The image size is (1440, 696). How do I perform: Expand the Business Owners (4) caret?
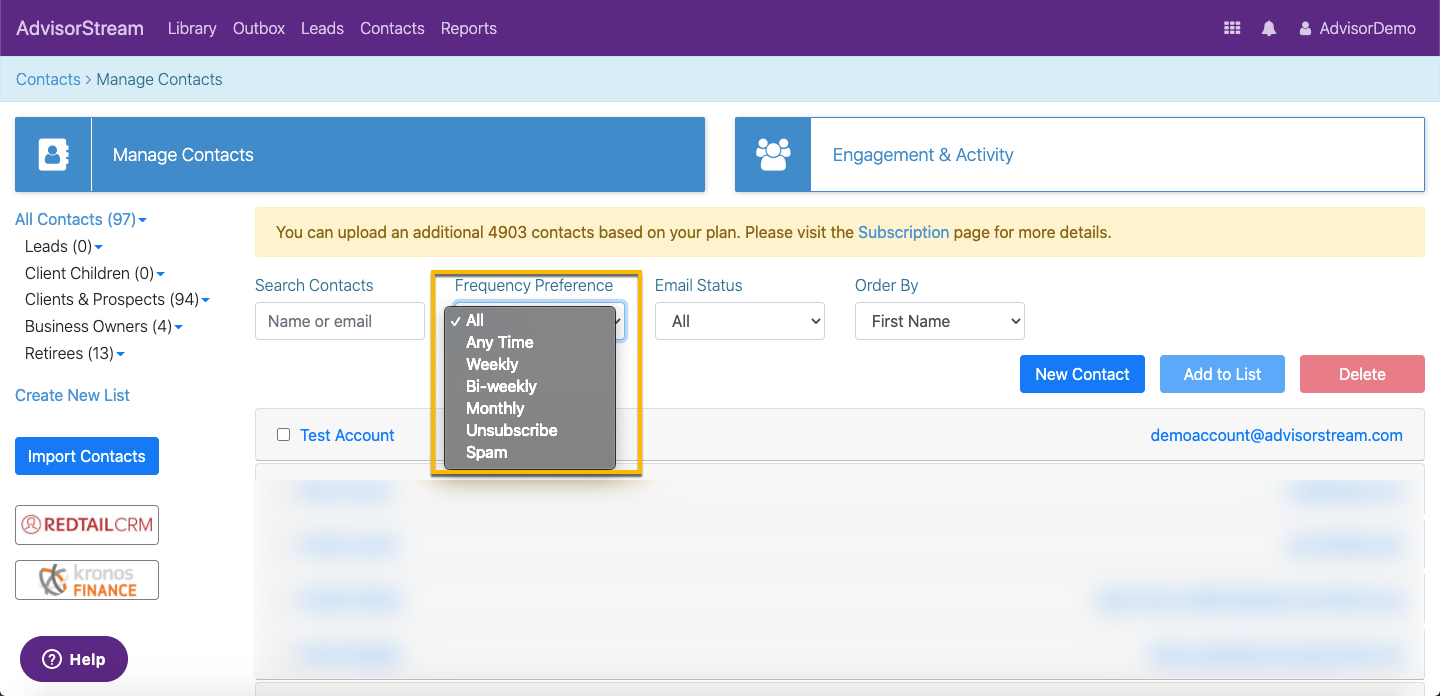(x=178, y=327)
